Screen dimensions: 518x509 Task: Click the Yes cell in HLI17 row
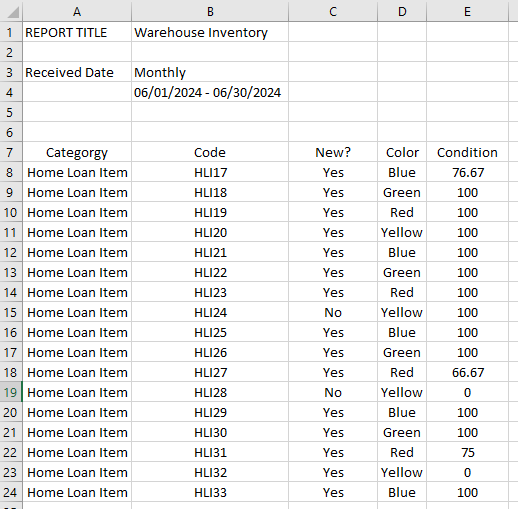333,172
